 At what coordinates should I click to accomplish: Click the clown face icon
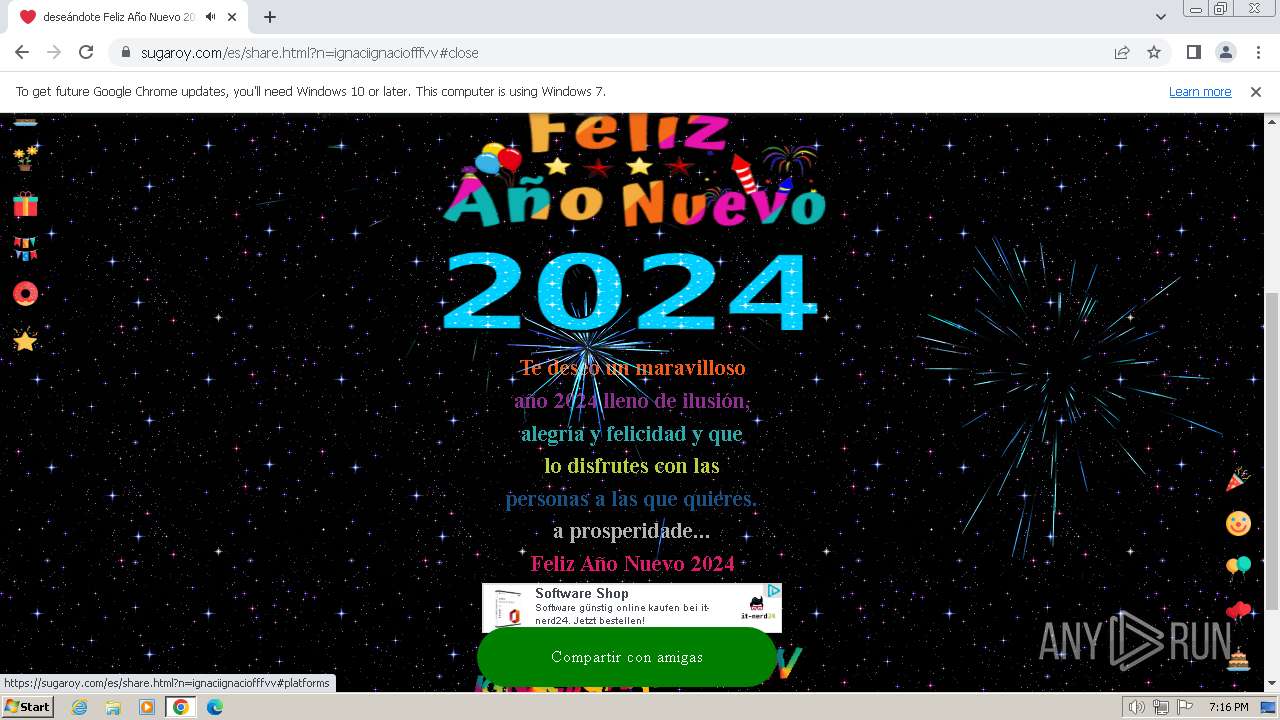pyautogui.click(x=1238, y=523)
